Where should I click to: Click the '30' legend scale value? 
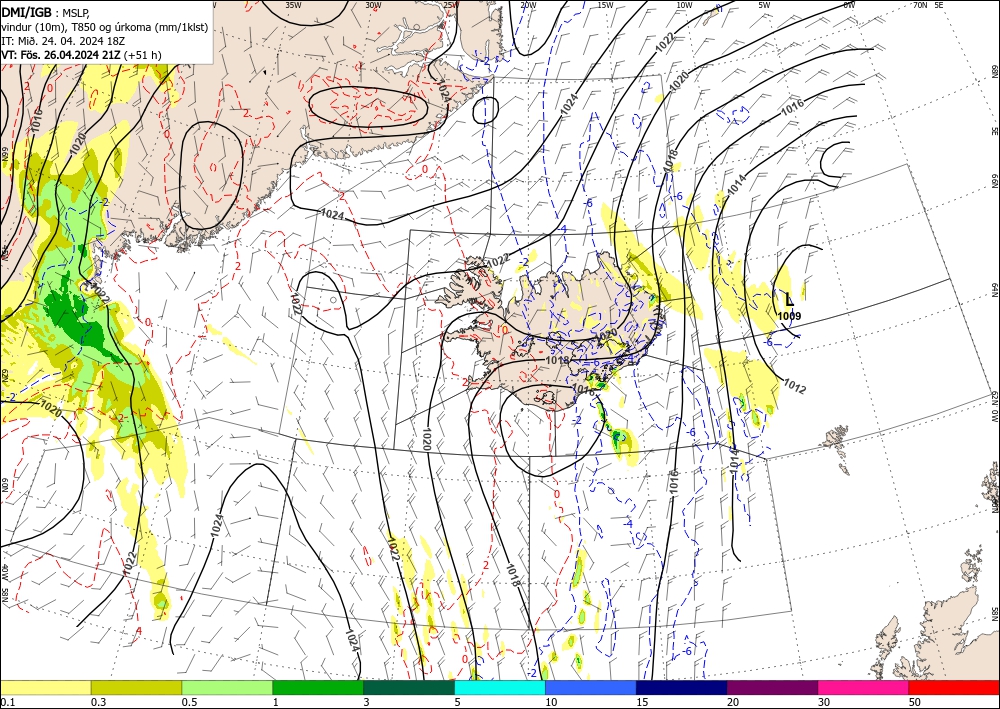[x=824, y=702]
